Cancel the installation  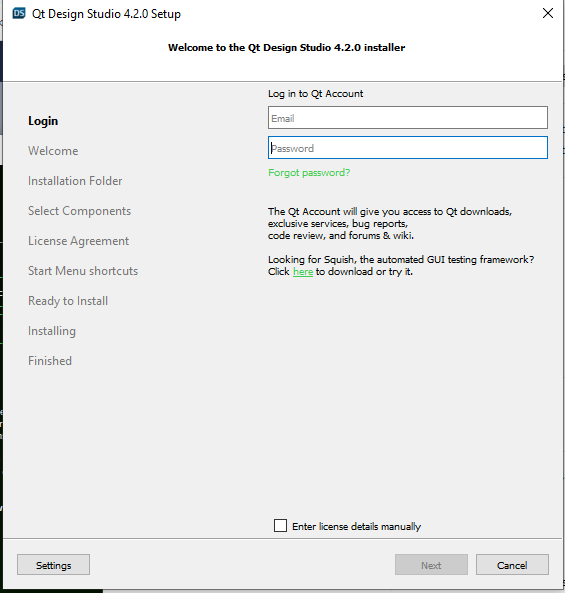tap(512, 565)
